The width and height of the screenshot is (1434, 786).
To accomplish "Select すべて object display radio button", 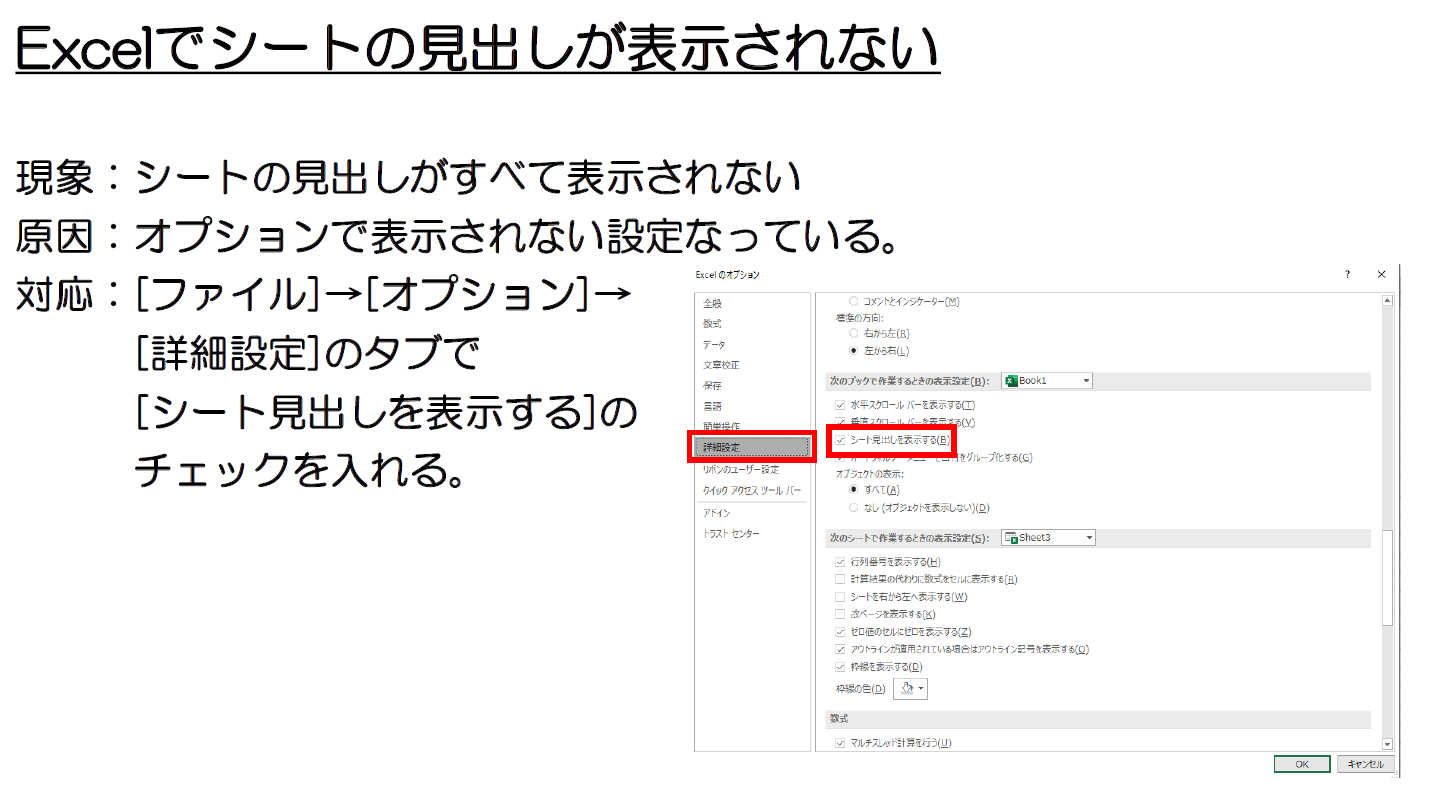I will tap(853, 490).
